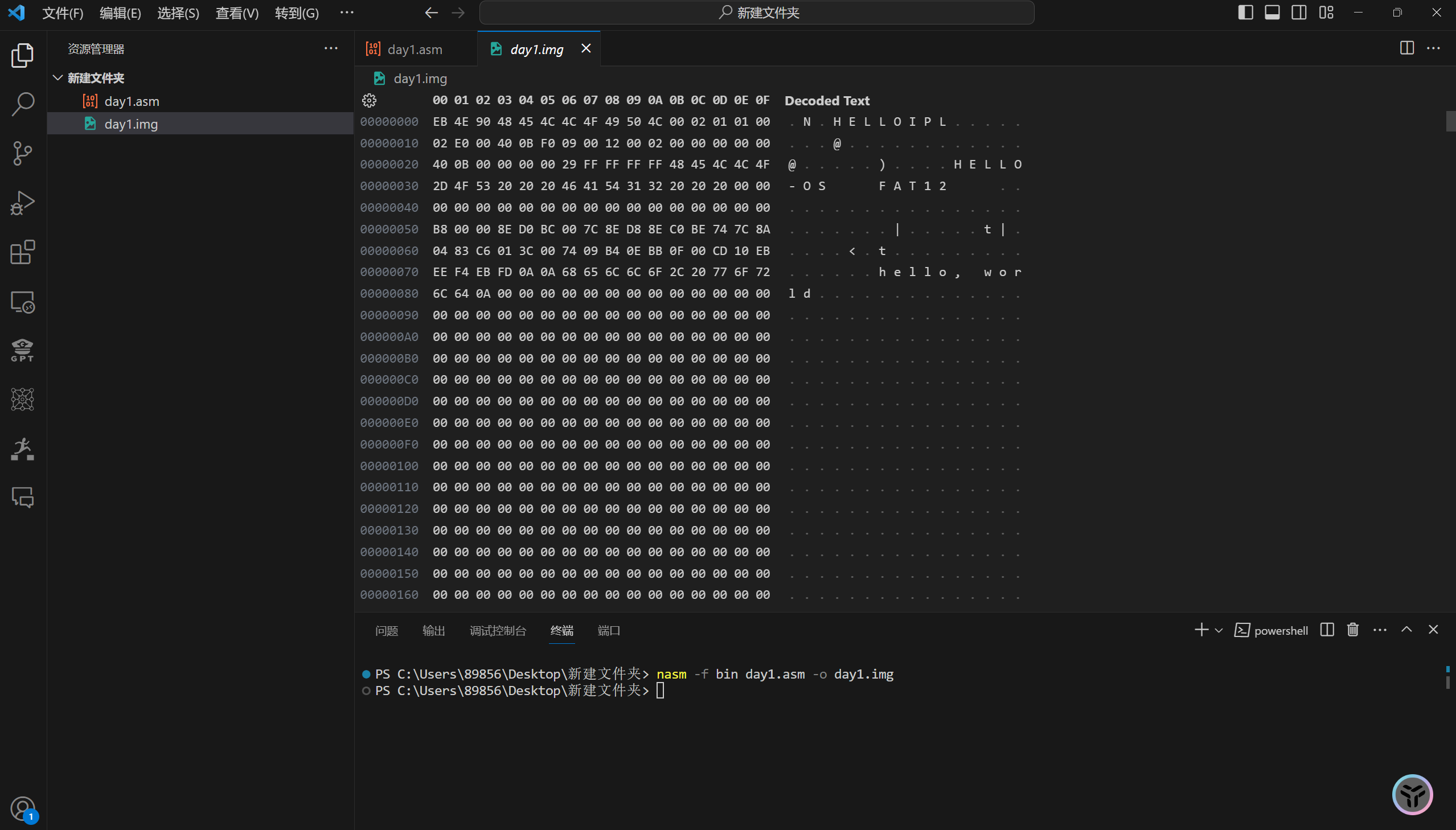Open the 文件(F) menu

point(63,13)
